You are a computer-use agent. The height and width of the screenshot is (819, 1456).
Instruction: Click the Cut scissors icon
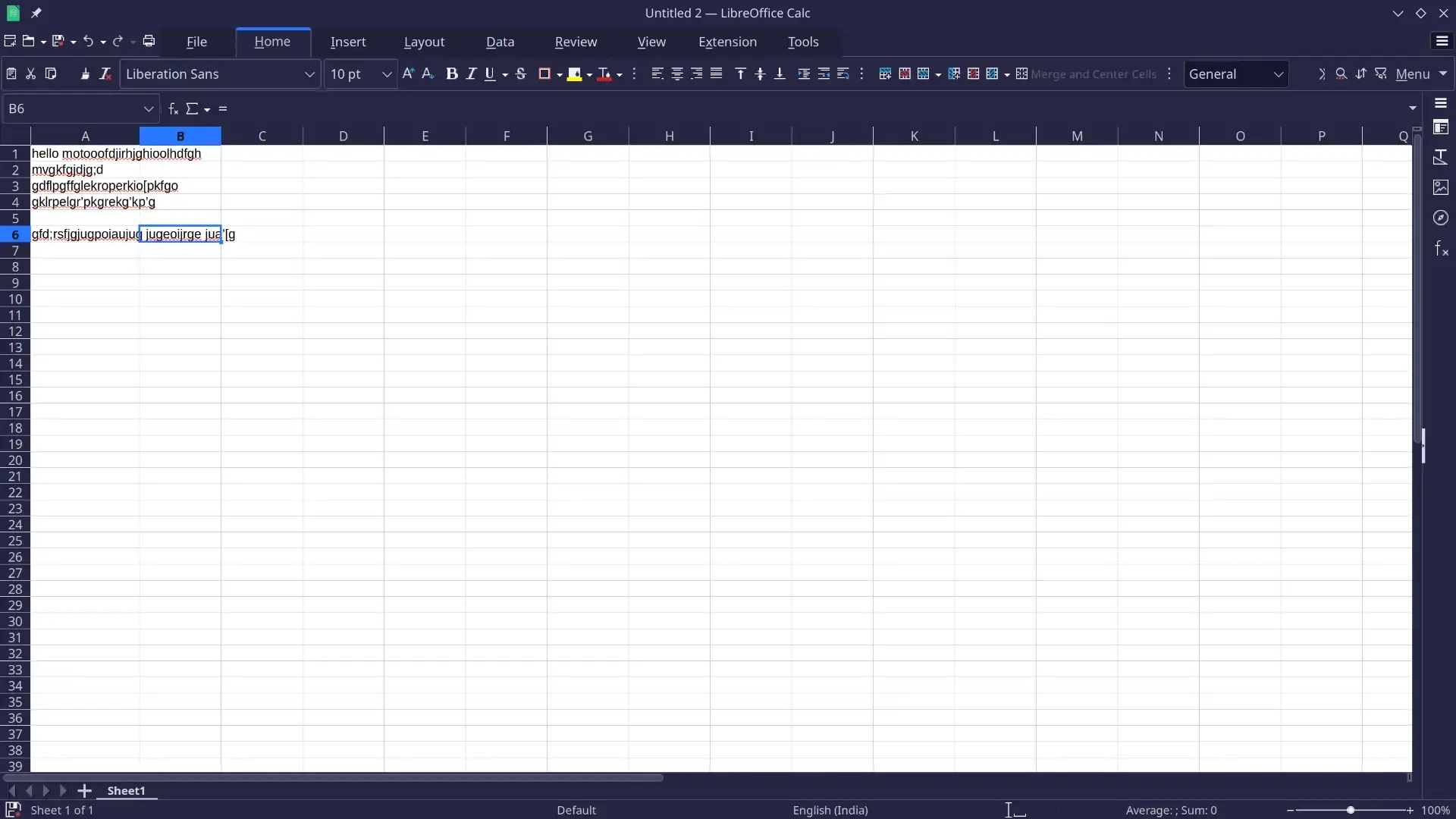coord(31,74)
